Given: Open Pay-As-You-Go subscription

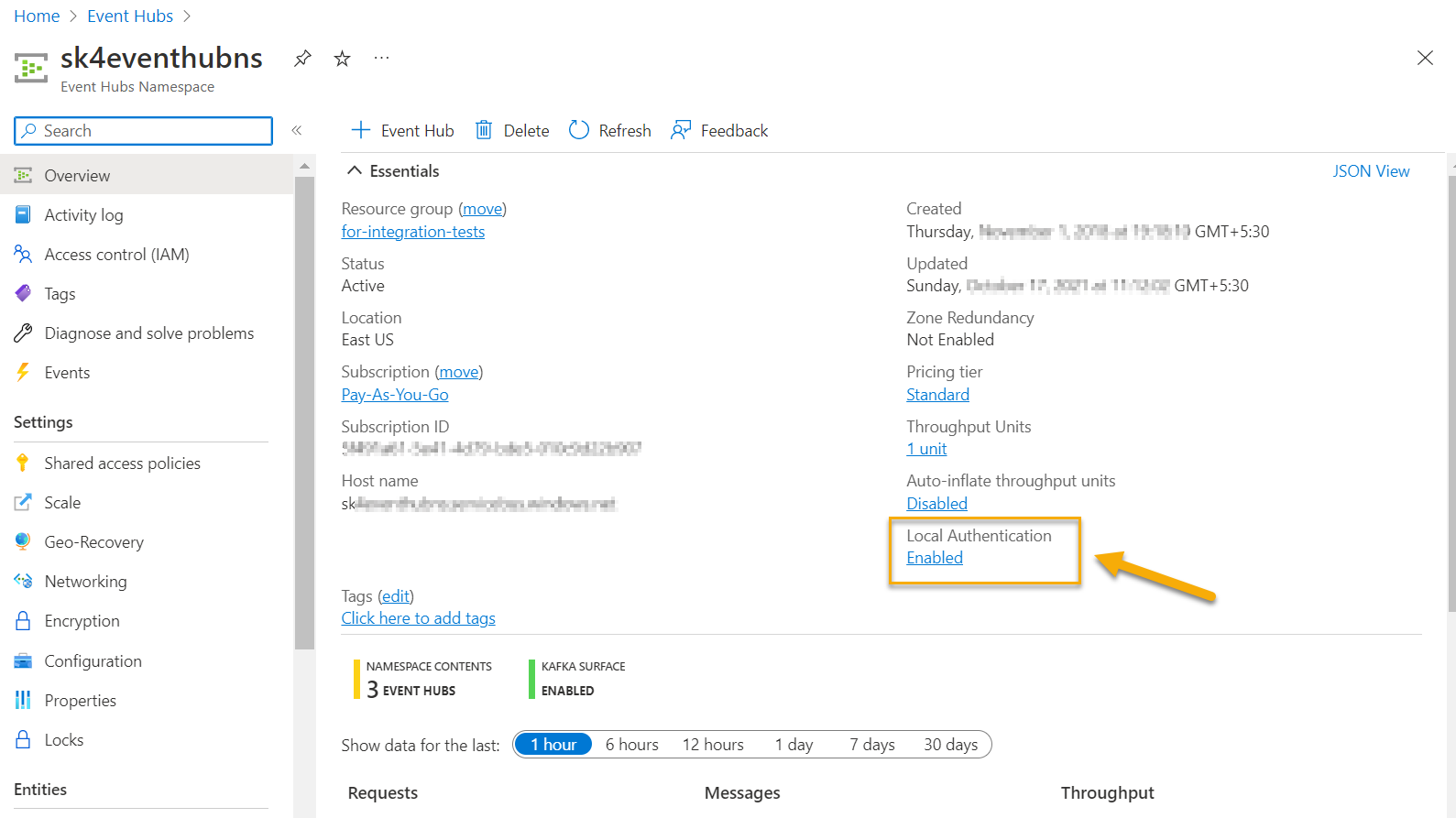Looking at the screenshot, I should tap(395, 395).
